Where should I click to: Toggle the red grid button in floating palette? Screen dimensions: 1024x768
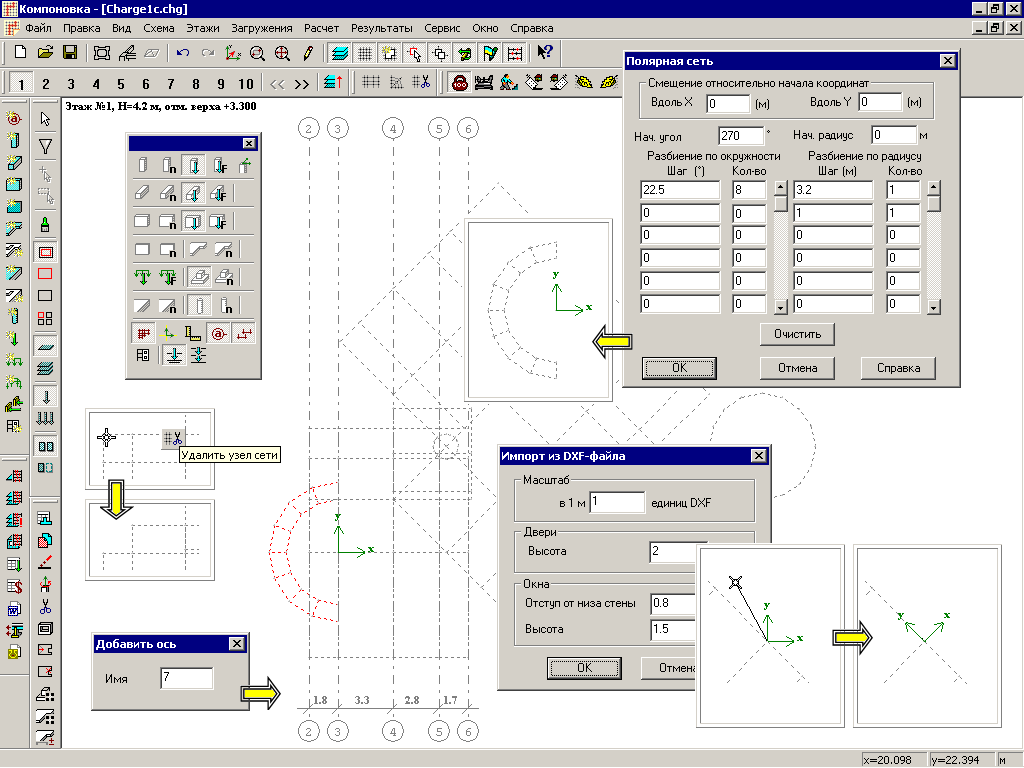click(x=143, y=332)
